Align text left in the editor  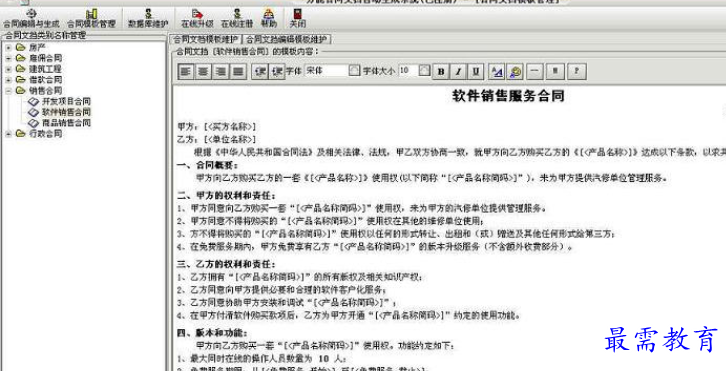click(x=186, y=71)
